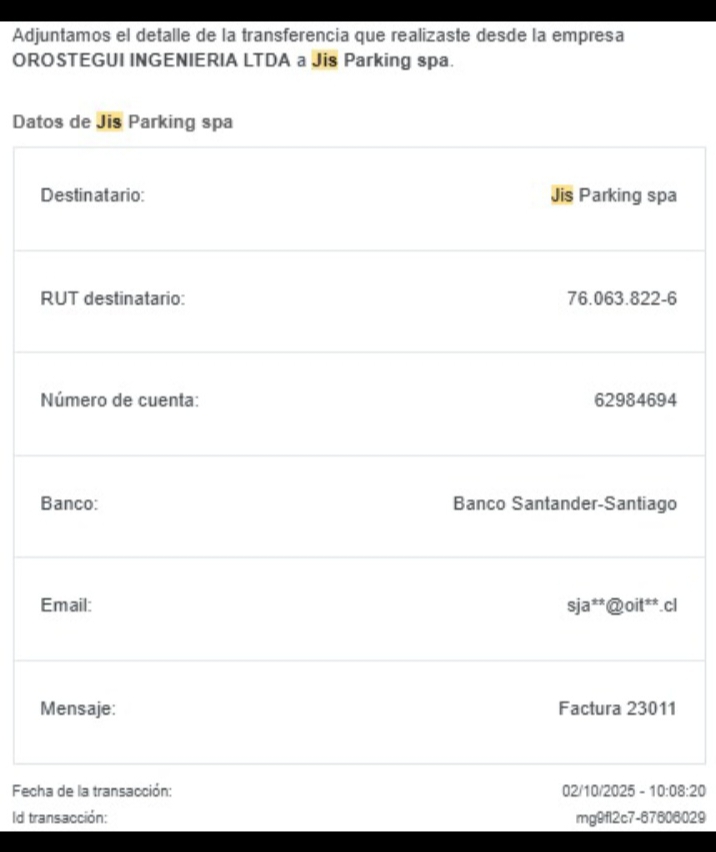The image size is (716, 852).
Task: Click the masked email sja**@oit**.cl
Action: coord(621,605)
